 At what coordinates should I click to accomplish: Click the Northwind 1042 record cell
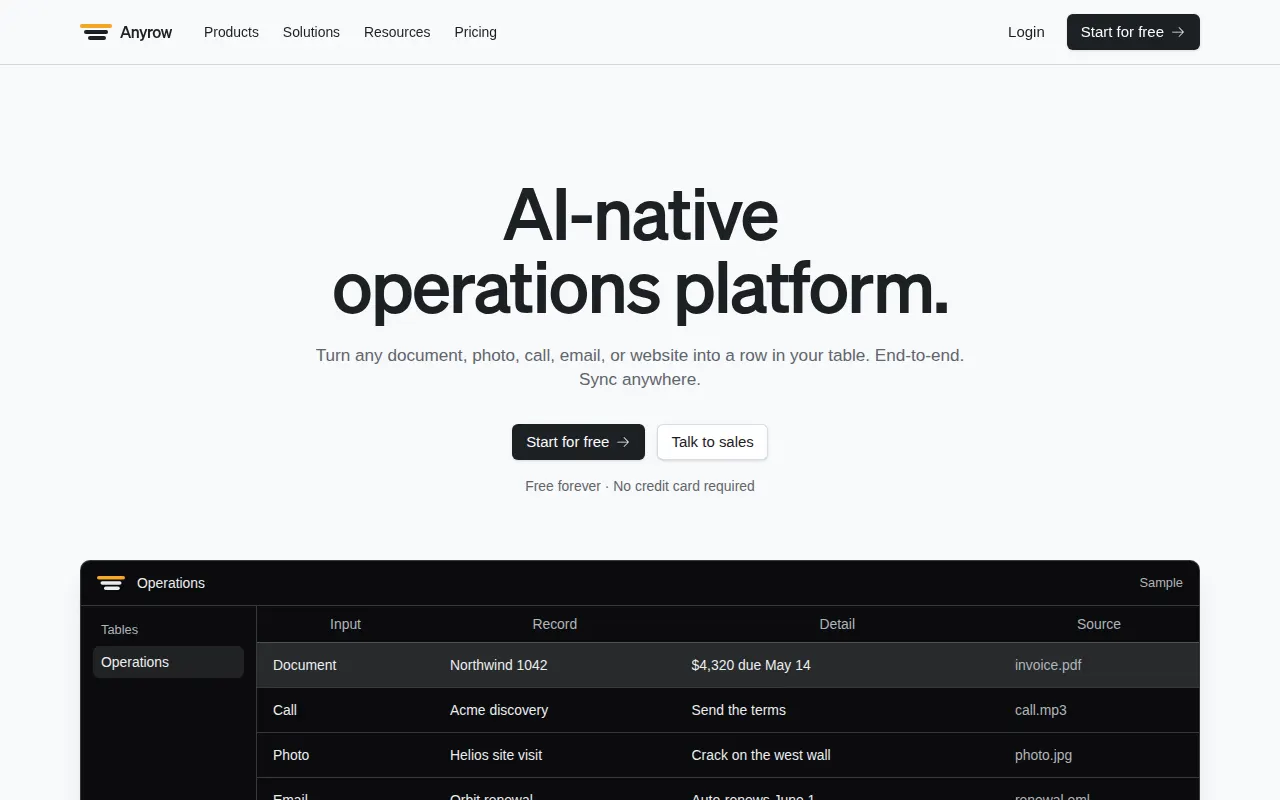pos(555,665)
